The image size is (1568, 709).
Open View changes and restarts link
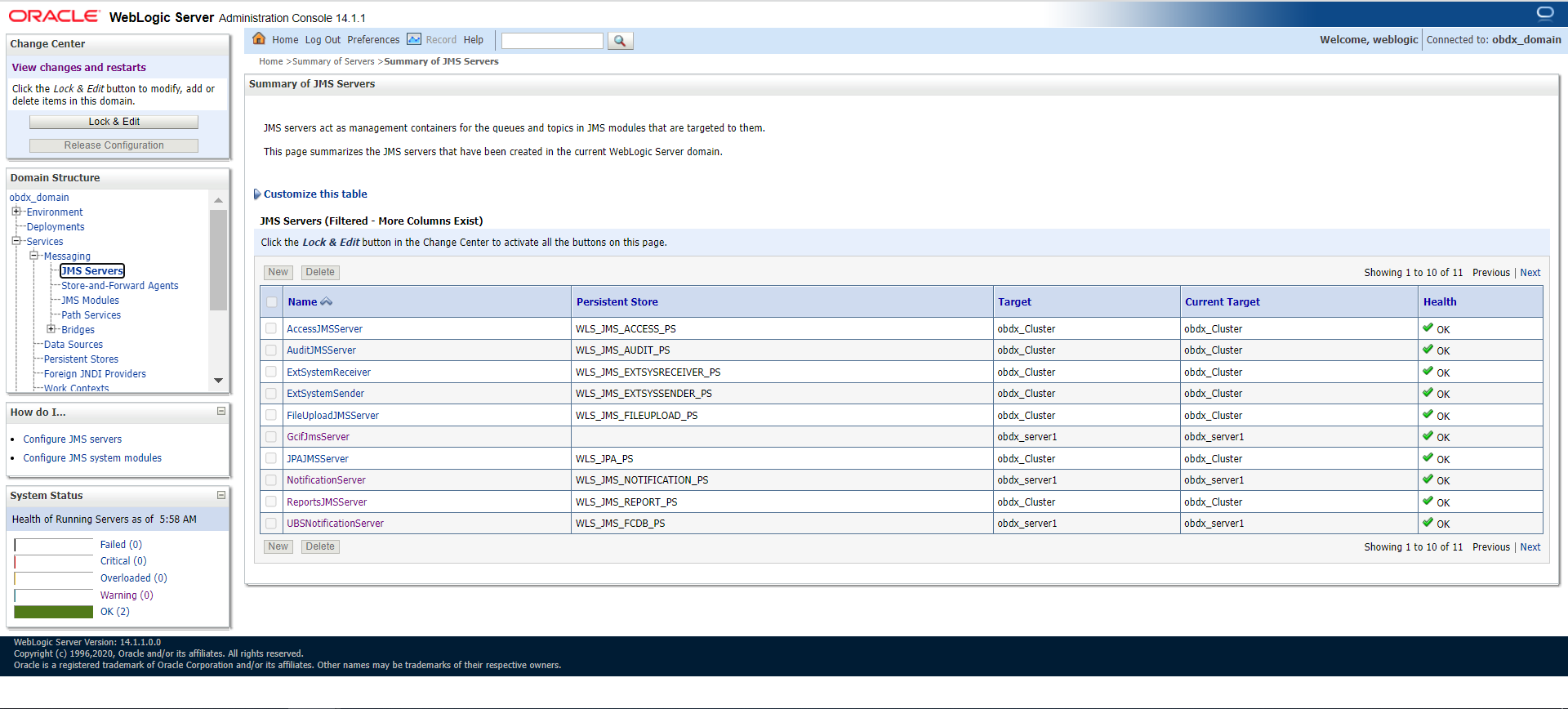click(78, 68)
